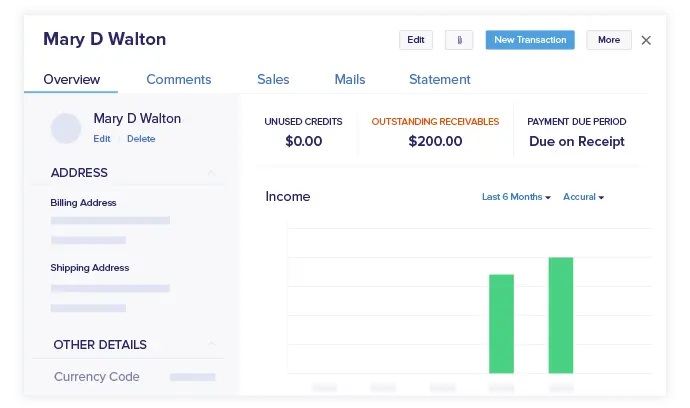Click the Outstanding Receivables $200.00 amount
690x408 pixels.
click(x=435, y=141)
